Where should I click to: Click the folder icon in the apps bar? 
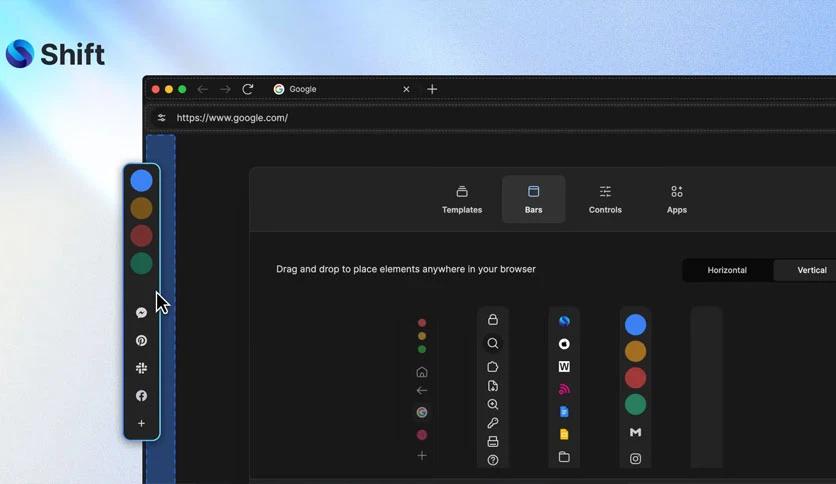click(564, 457)
